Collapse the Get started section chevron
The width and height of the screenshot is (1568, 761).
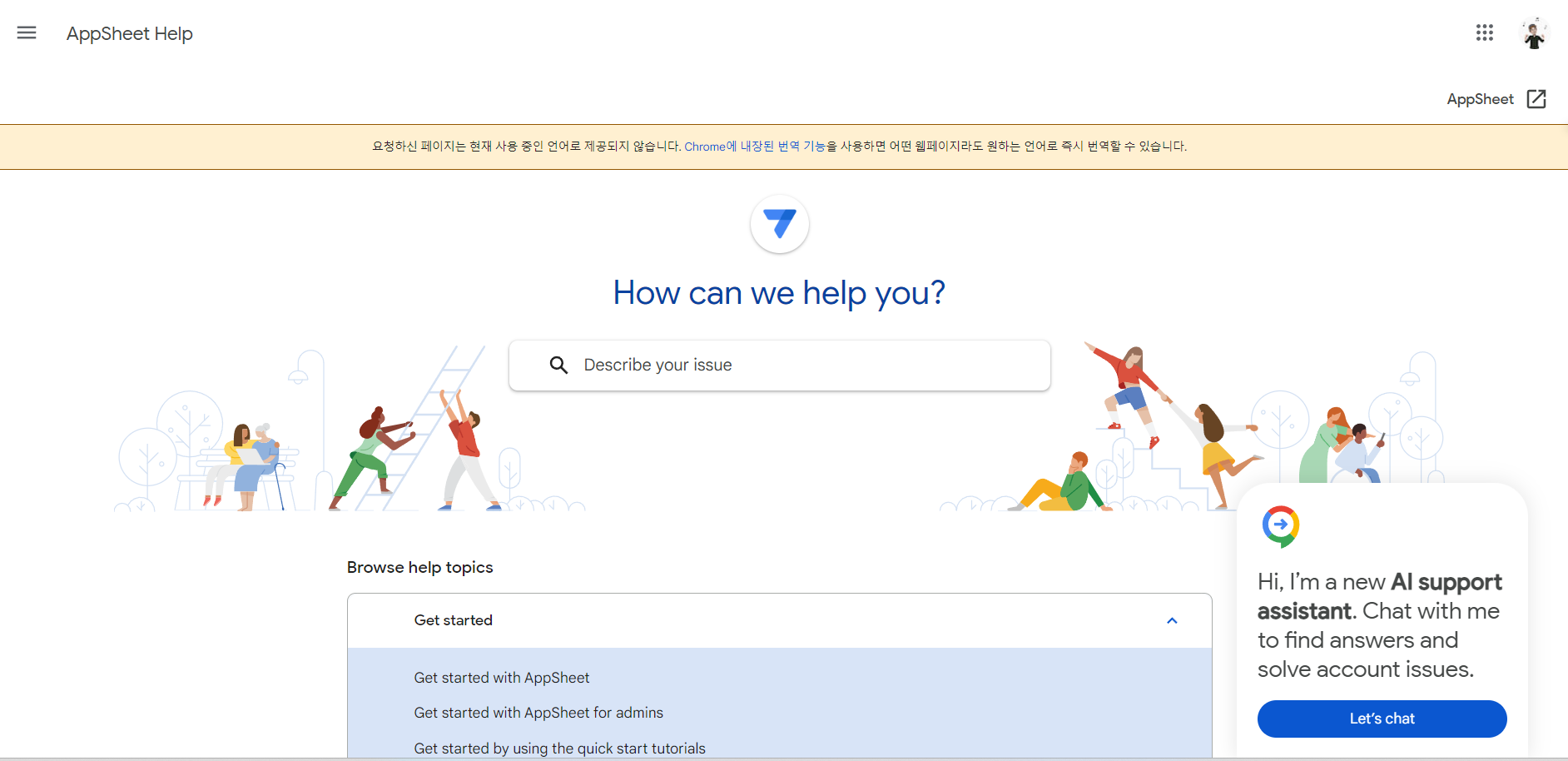tap(1172, 621)
